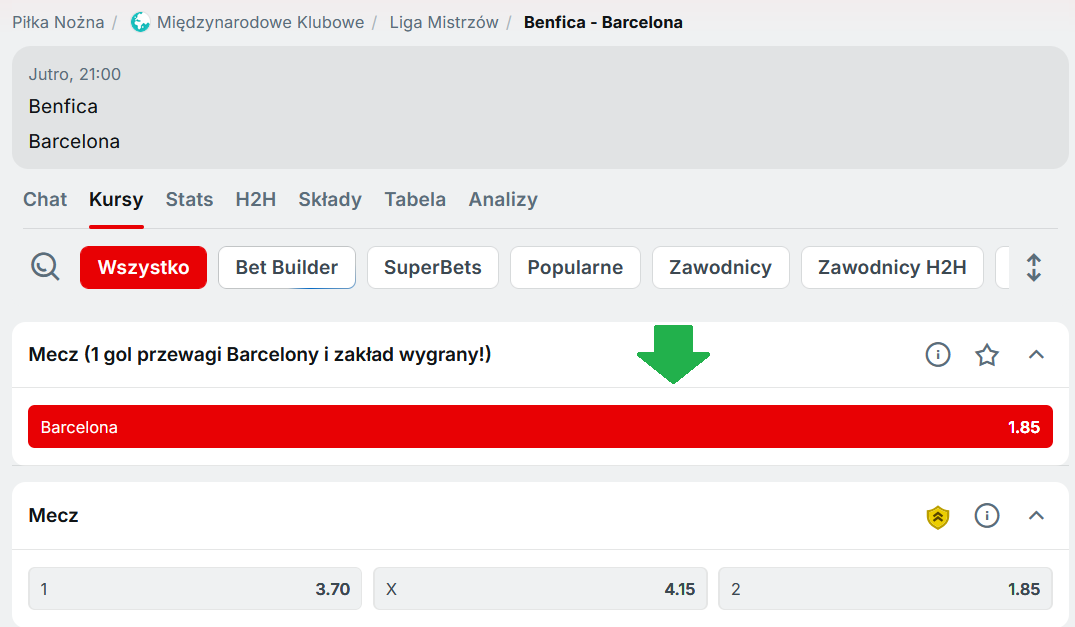Open info for Barcelona one-goal-lead market

click(x=937, y=354)
